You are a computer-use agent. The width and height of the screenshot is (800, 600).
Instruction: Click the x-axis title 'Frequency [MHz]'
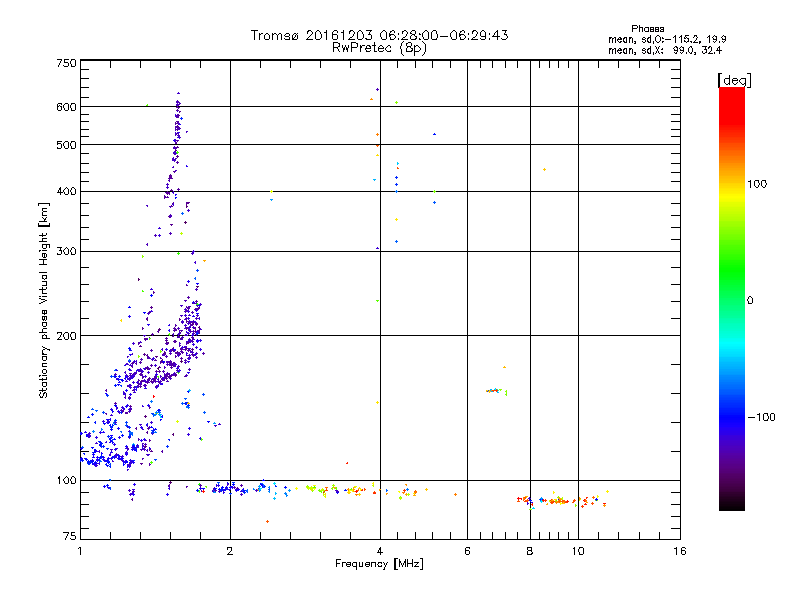(x=379, y=564)
